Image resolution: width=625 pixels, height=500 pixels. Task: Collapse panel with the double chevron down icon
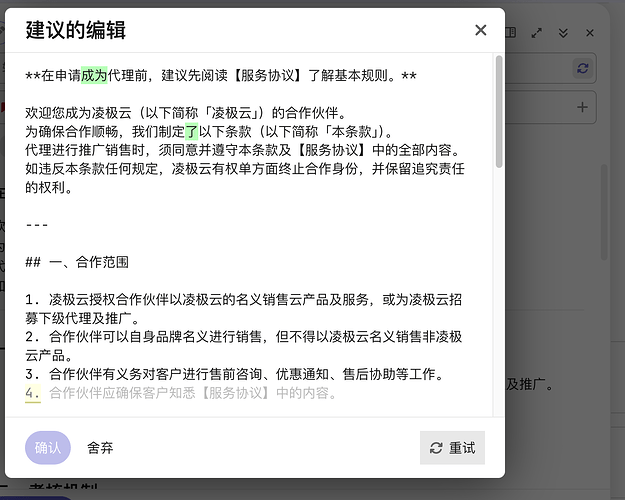point(563,33)
